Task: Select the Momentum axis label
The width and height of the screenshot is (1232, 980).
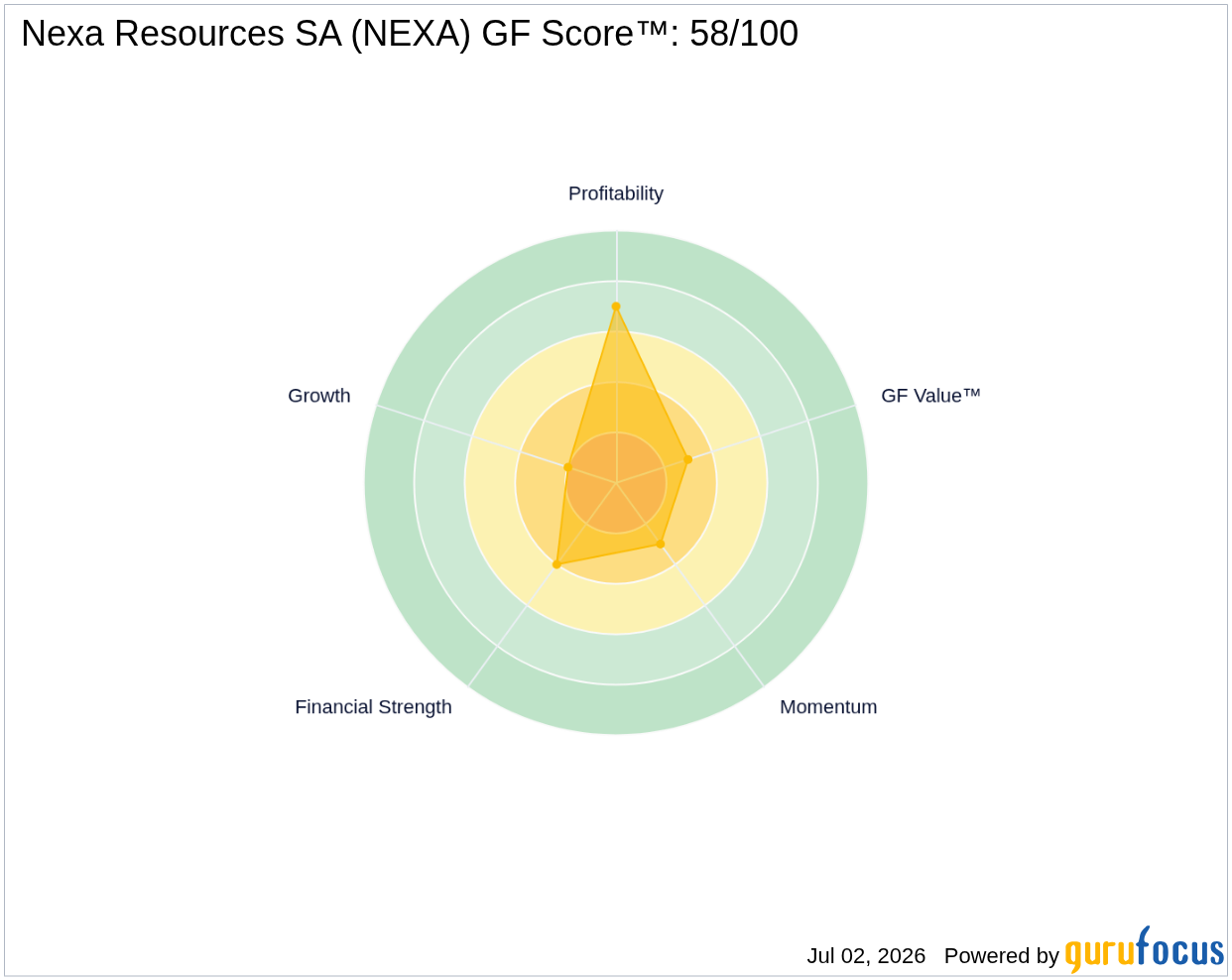Action: (828, 707)
